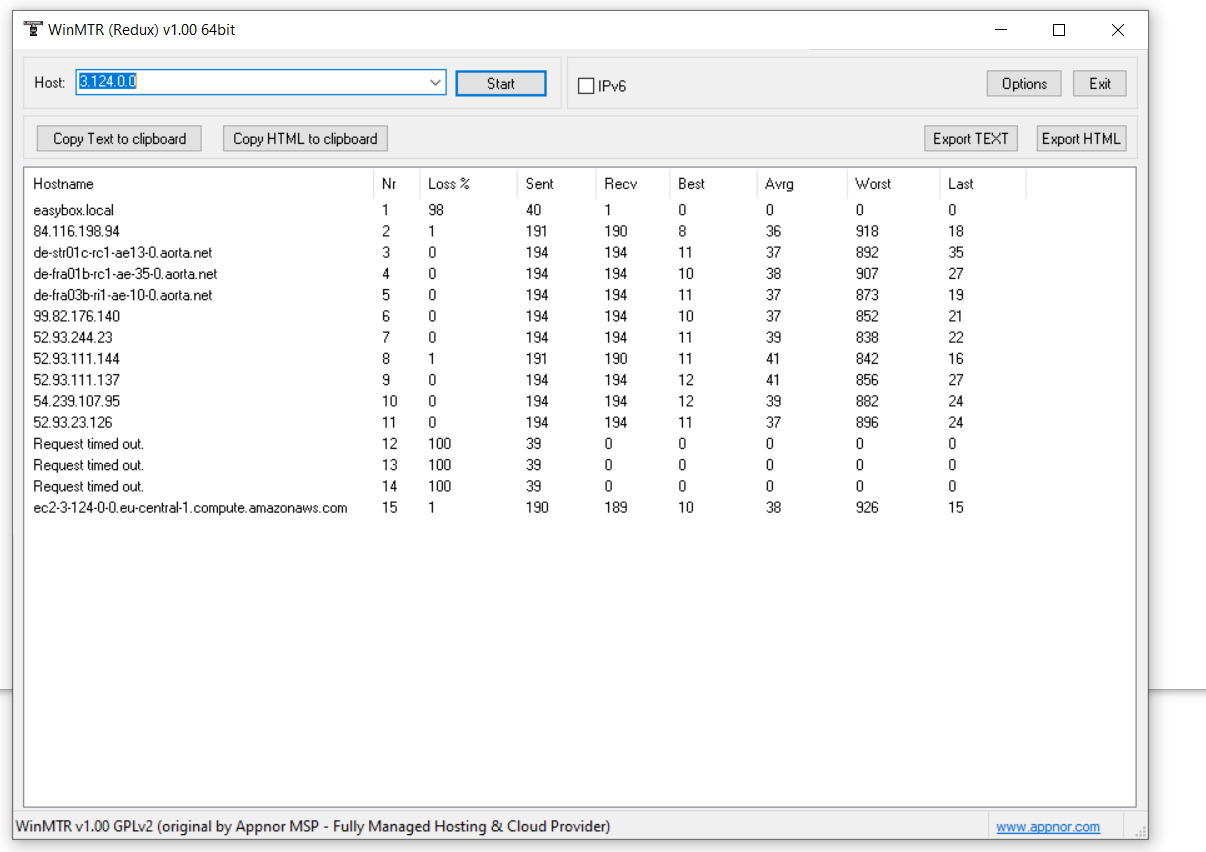Maximize the WinMTR window

(1059, 30)
